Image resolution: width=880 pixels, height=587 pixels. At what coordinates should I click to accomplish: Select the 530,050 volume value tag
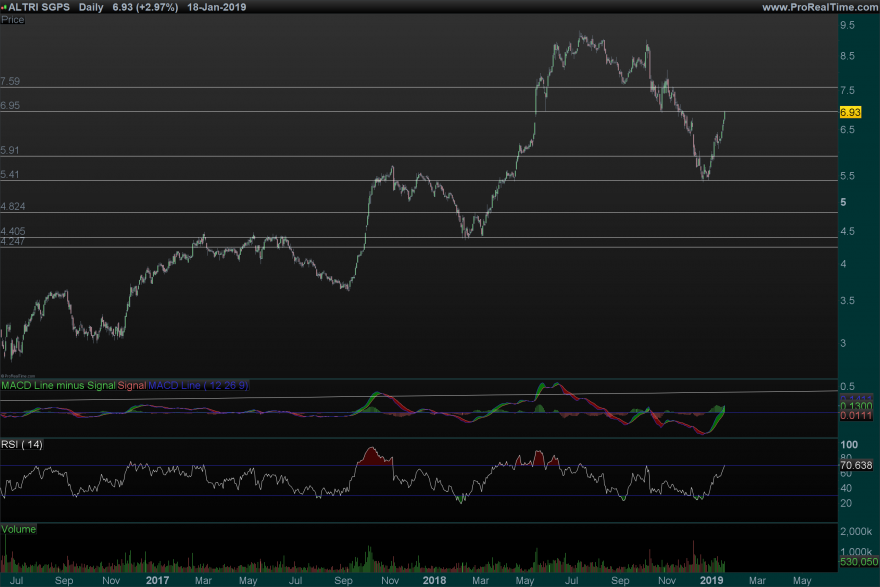pos(855,565)
